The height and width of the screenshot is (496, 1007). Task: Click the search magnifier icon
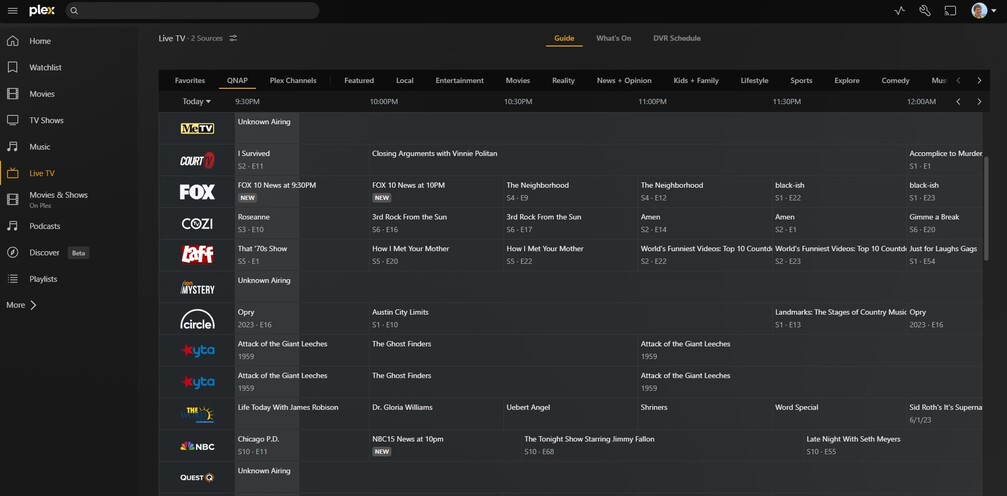tap(74, 11)
